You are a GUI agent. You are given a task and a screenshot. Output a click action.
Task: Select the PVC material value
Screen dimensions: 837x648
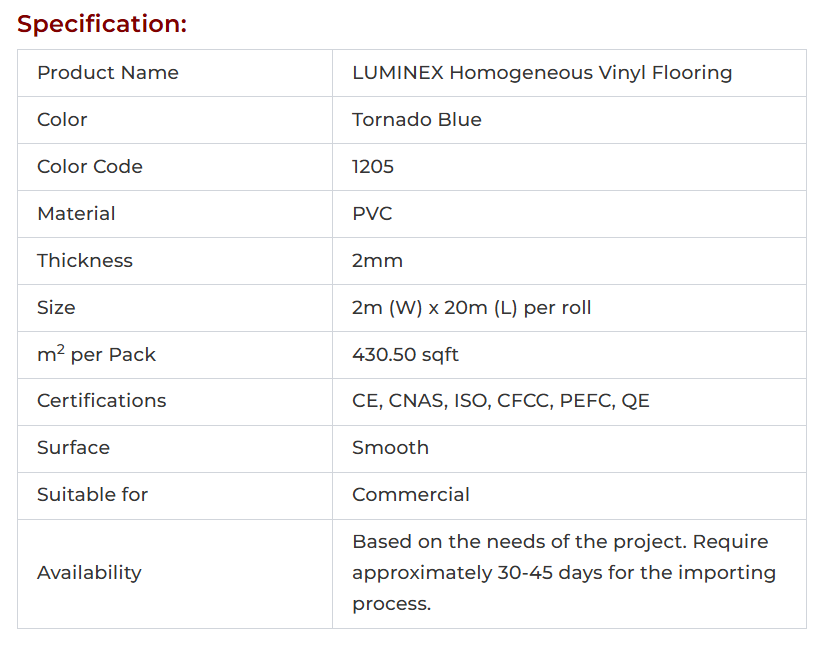tap(372, 214)
